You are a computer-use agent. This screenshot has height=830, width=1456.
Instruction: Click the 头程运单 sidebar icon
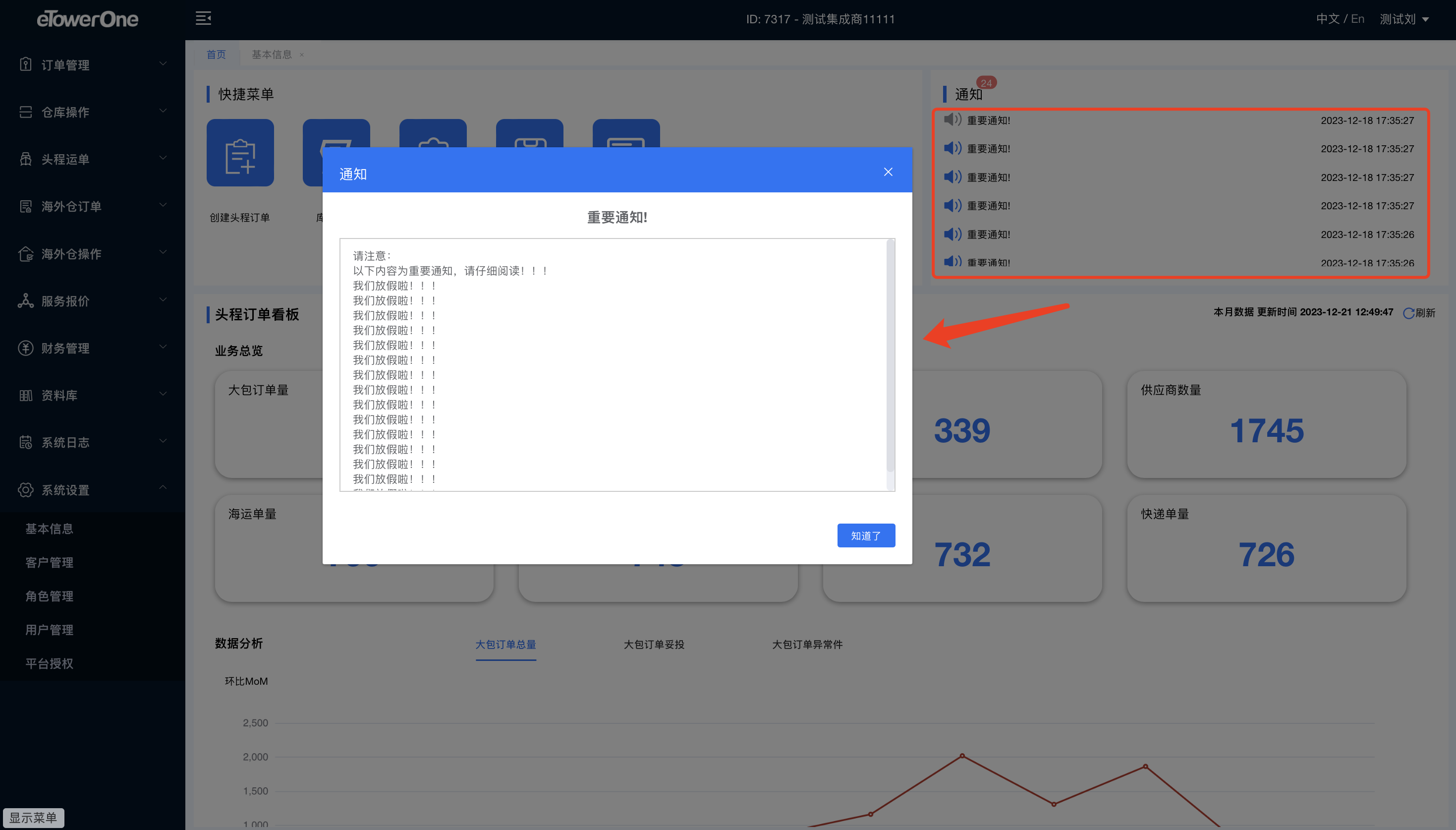(x=26, y=159)
